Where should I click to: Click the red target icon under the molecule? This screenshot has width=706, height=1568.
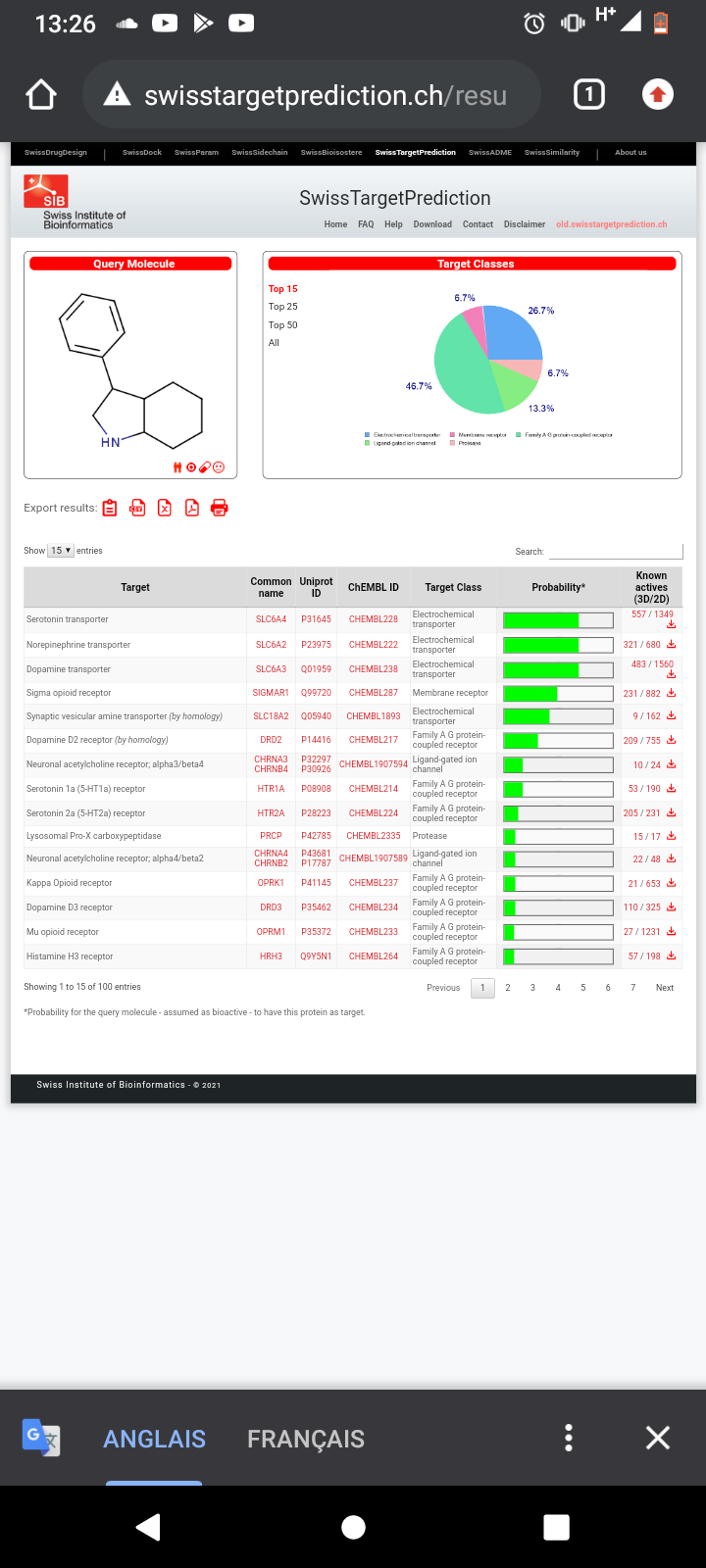[x=191, y=467]
